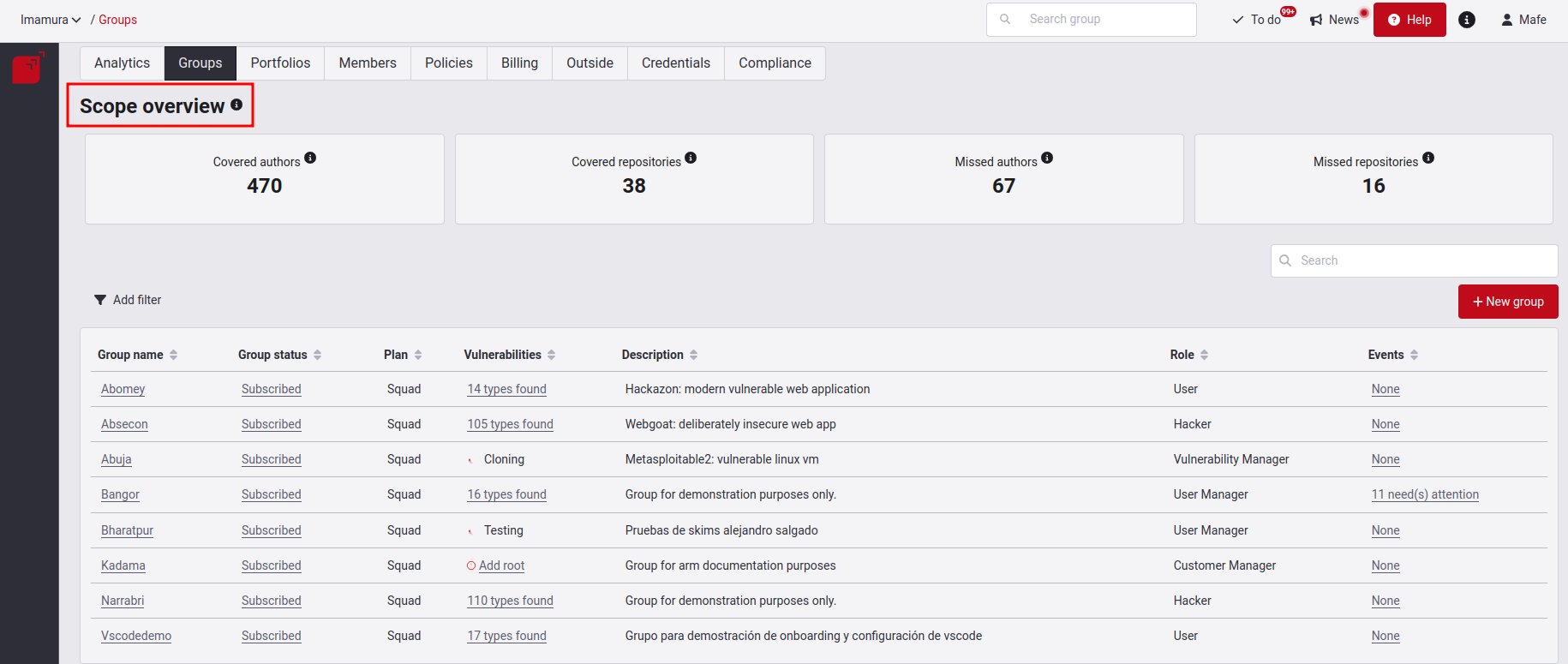The image size is (1568, 664).
Task: Open the Policies tab
Action: pyautogui.click(x=449, y=63)
